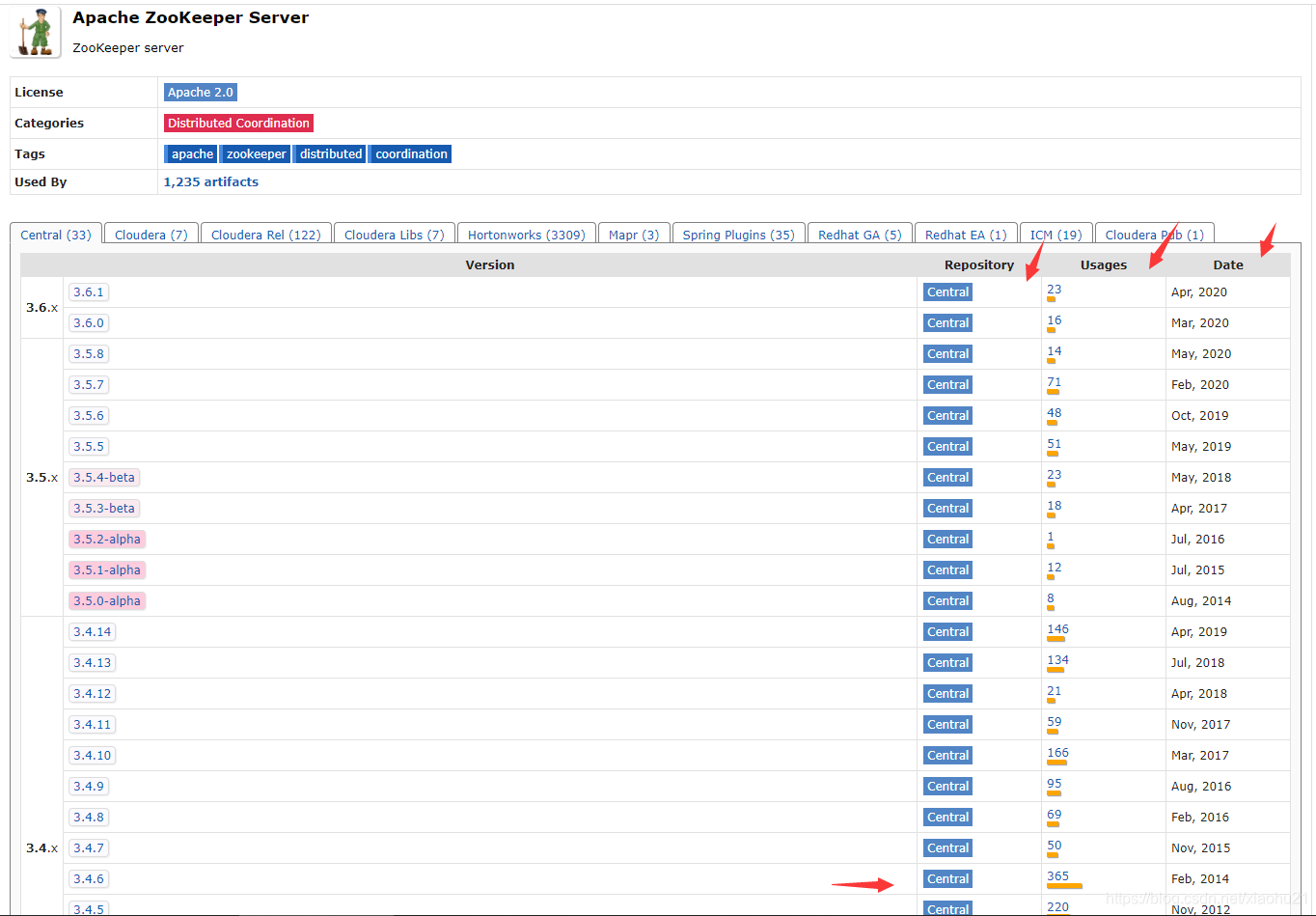Open version 3.4.10

pos(92,755)
